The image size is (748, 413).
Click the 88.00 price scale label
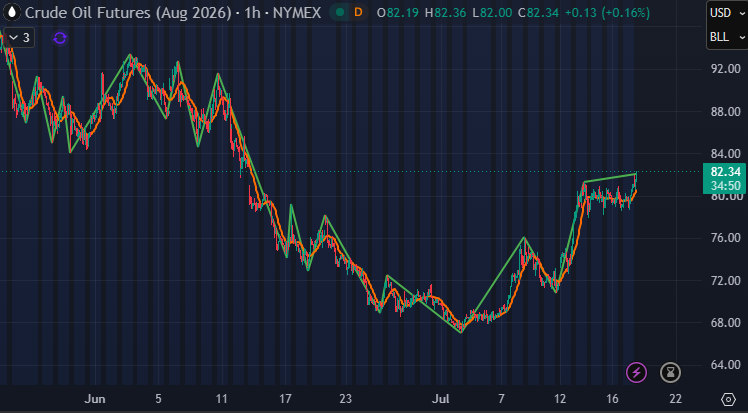coord(726,112)
